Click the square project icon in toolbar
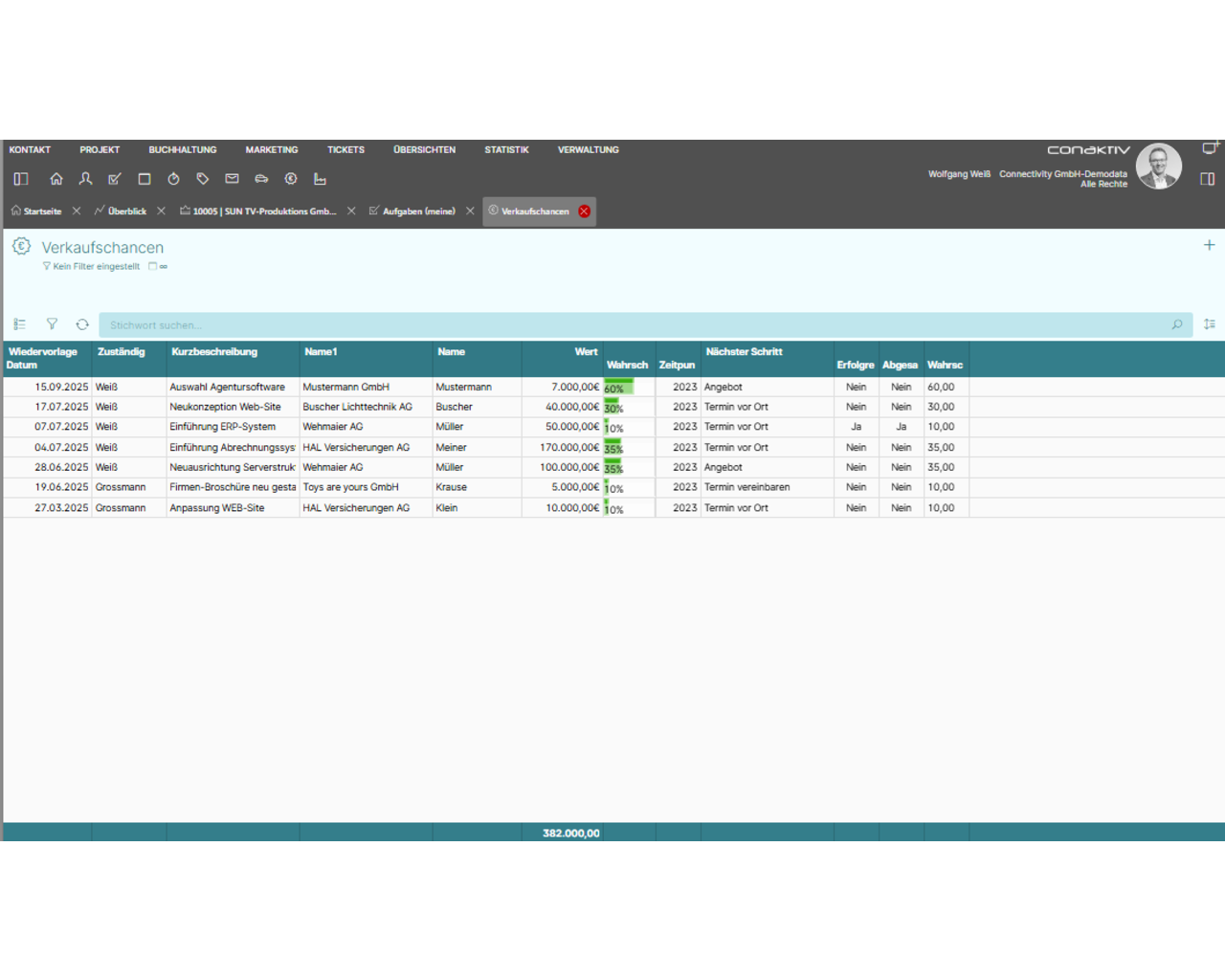The width and height of the screenshot is (1225, 980). 145,179
